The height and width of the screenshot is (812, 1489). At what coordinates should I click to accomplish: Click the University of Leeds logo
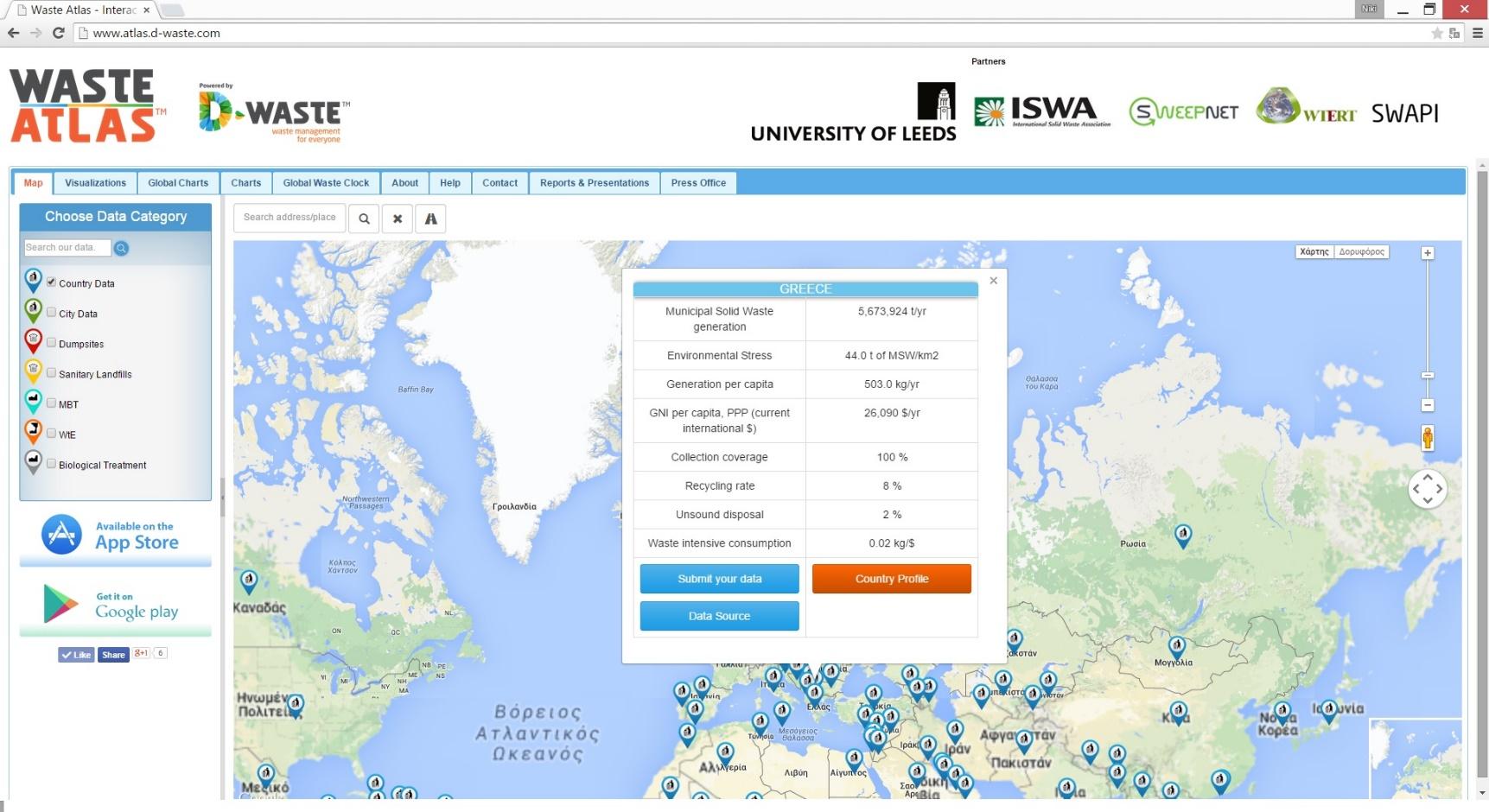tap(854, 113)
